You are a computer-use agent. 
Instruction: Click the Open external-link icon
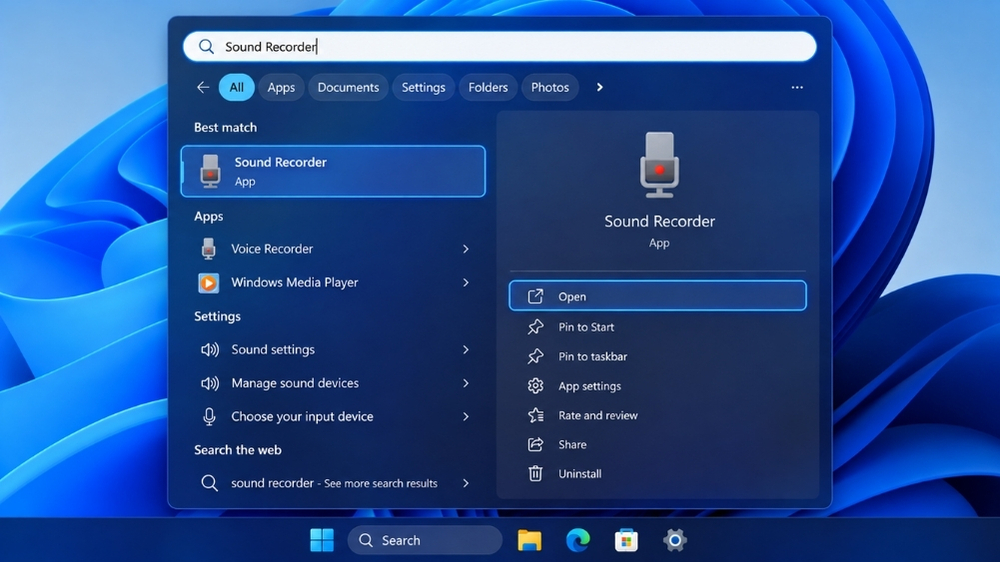pyautogui.click(x=535, y=296)
